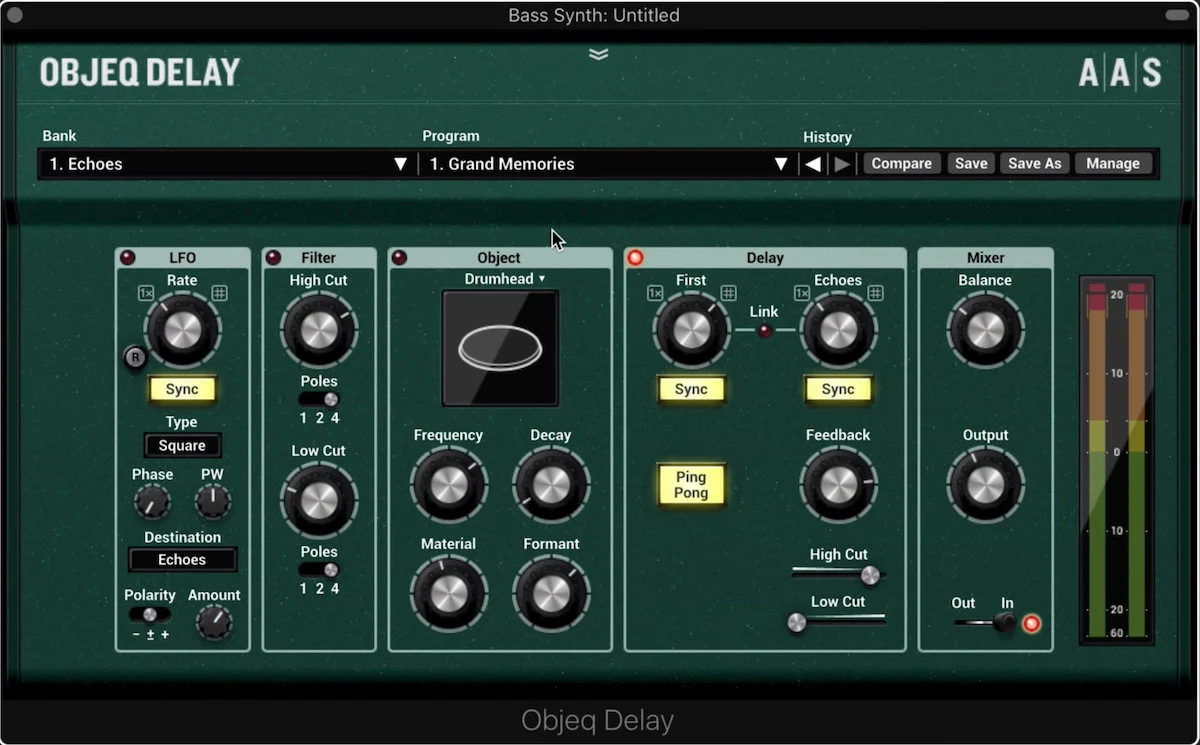The height and width of the screenshot is (745, 1200).
Task: Switch the LFO Polarity selector
Action: pos(150,615)
